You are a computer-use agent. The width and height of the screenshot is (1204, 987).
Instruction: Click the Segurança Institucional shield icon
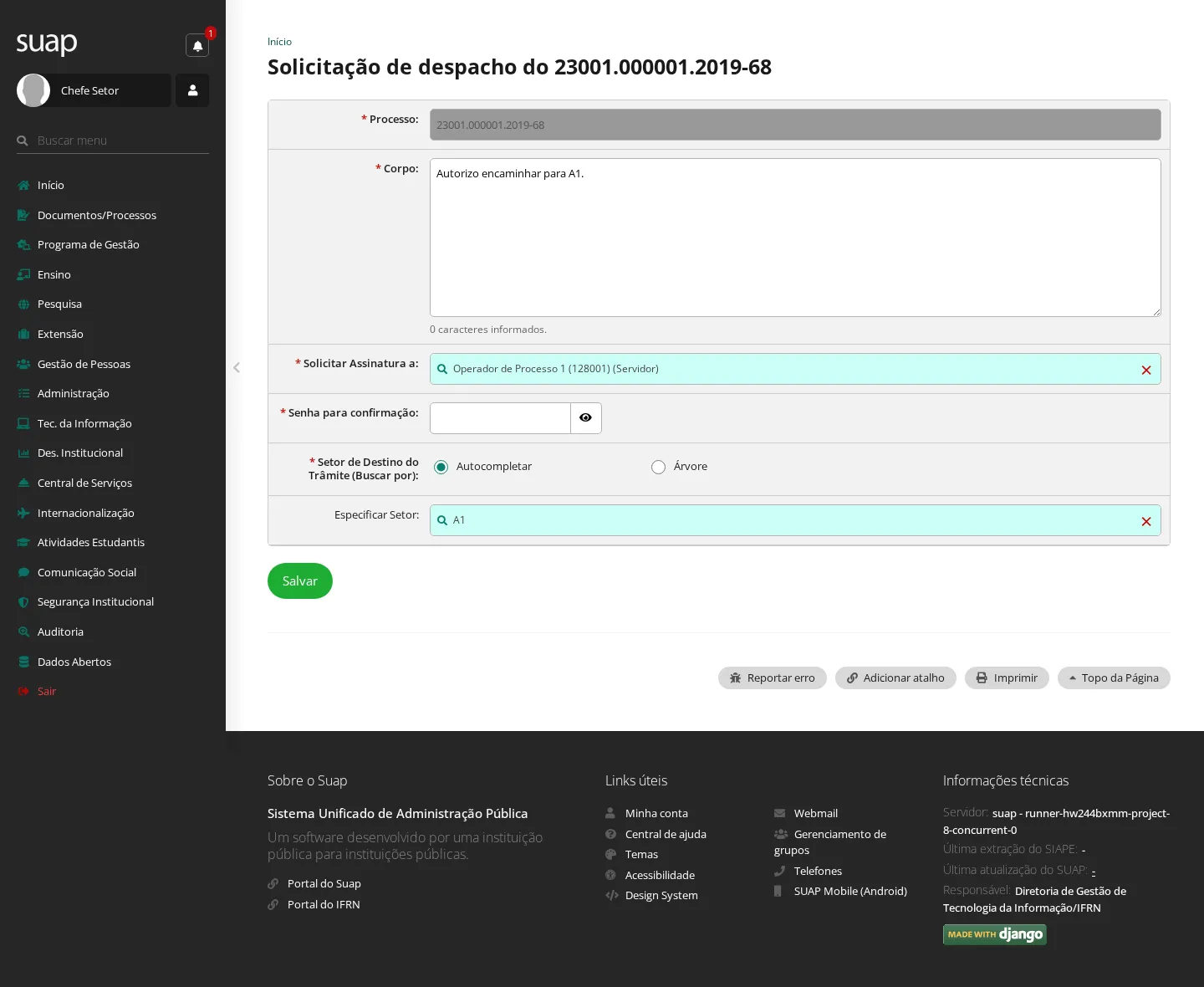click(x=23, y=602)
